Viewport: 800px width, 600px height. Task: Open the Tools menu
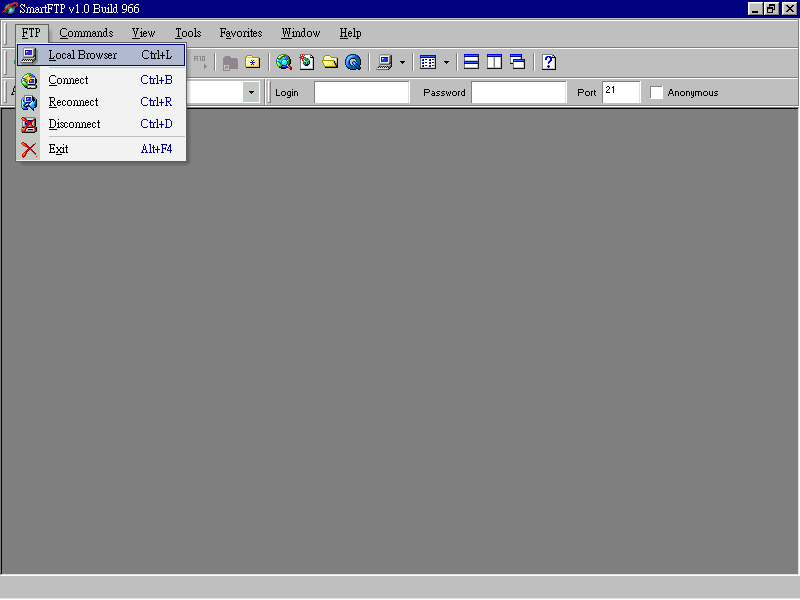click(x=188, y=33)
